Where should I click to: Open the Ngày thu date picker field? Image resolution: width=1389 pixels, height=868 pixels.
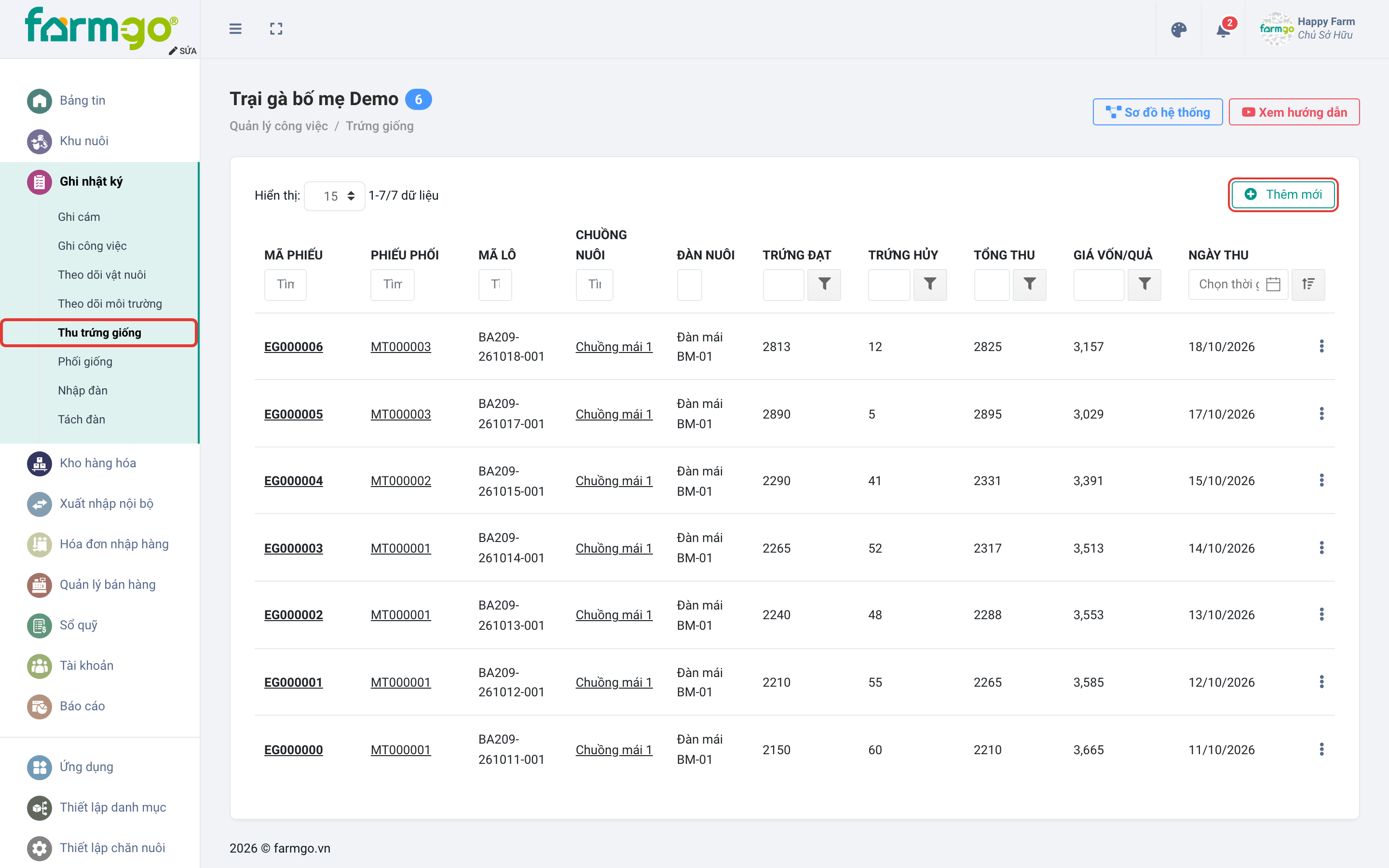[1238, 284]
